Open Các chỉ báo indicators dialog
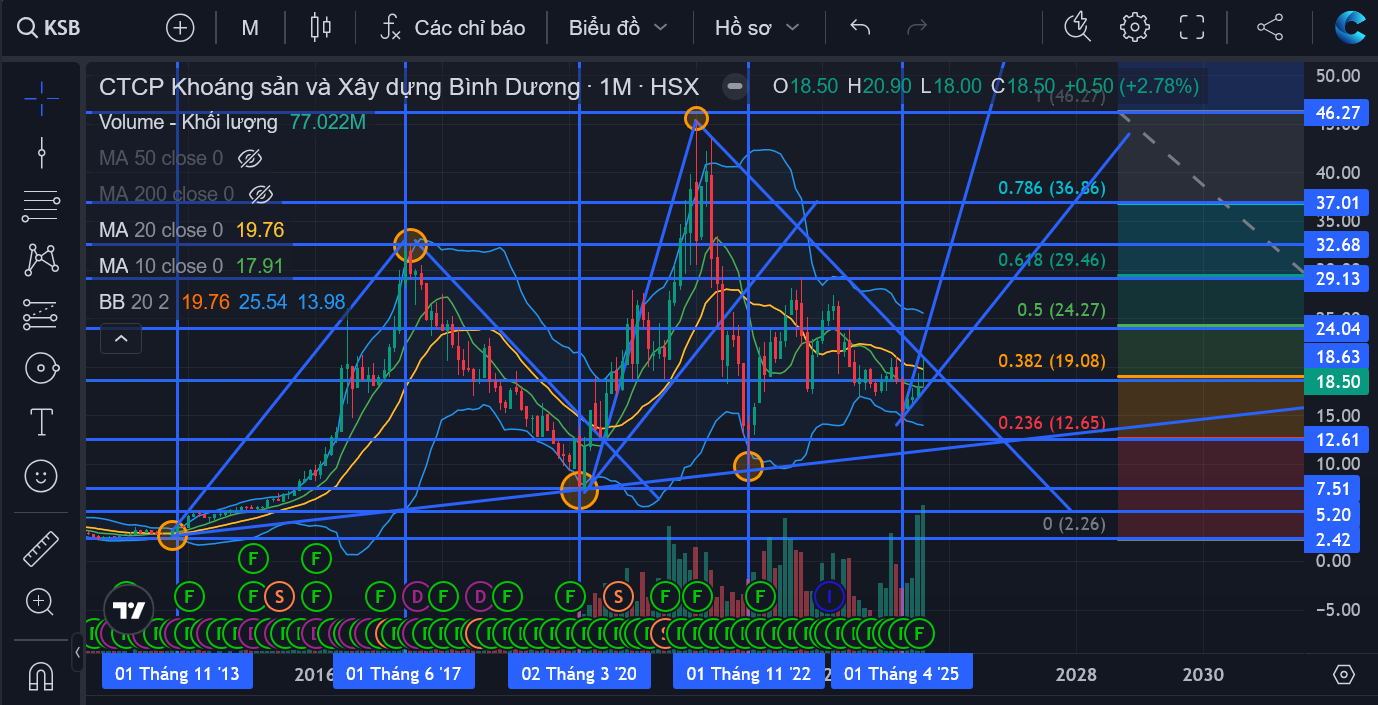This screenshot has height=705, width=1378. click(x=453, y=28)
